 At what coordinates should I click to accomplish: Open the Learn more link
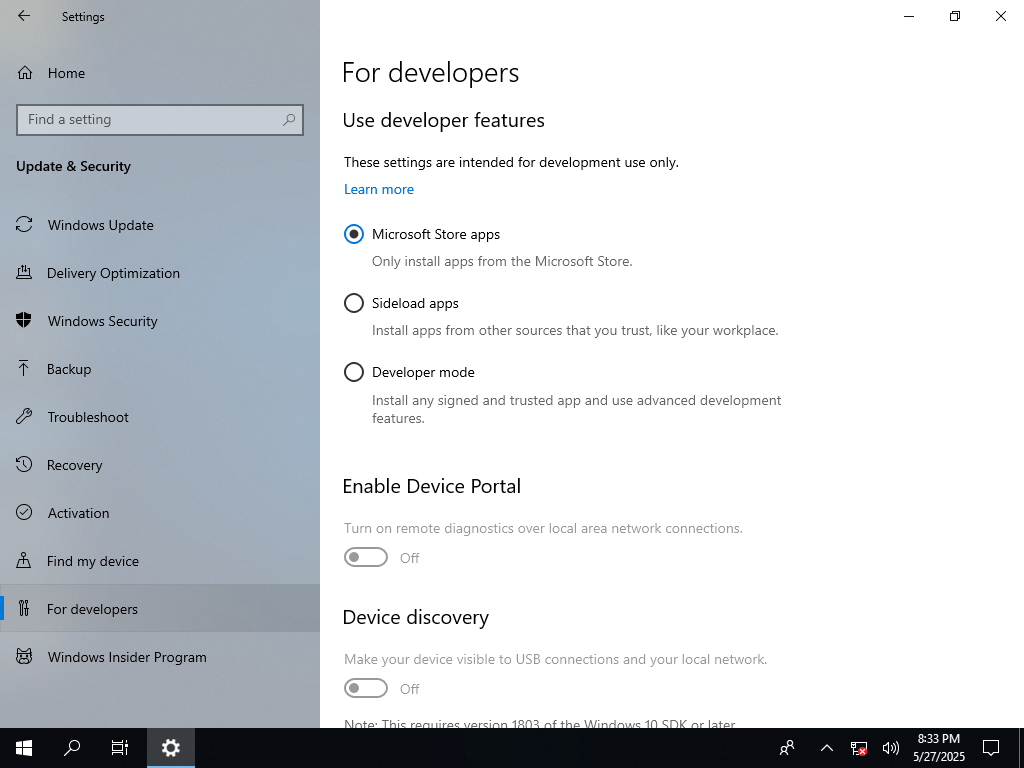point(379,189)
